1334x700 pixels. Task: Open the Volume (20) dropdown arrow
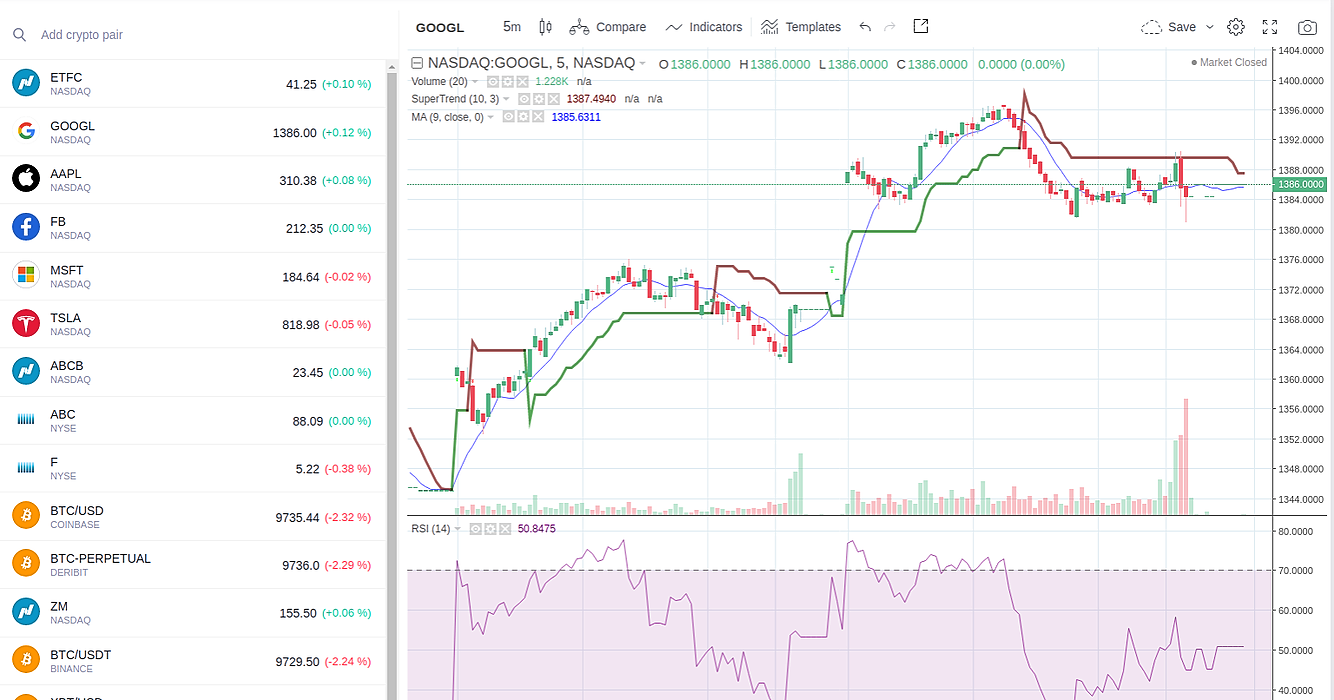(475, 82)
